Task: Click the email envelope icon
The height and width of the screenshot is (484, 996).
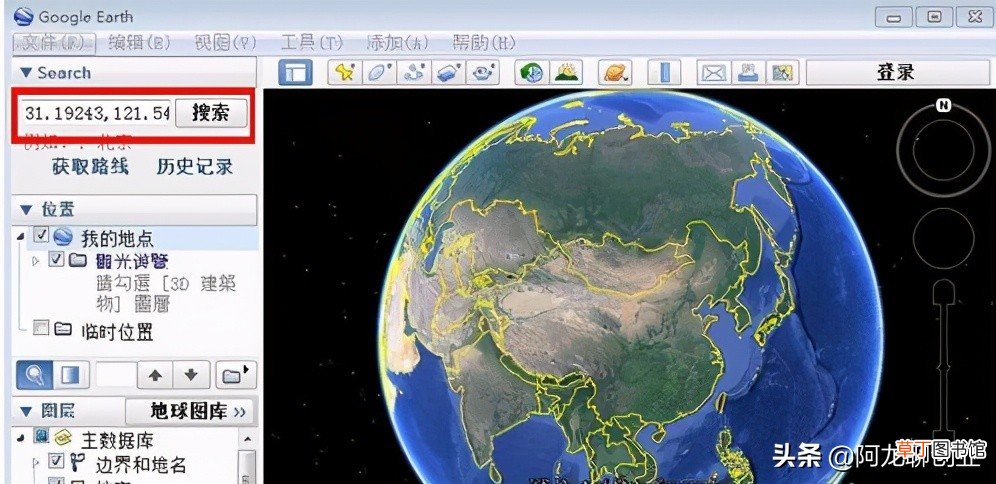Action: point(713,73)
